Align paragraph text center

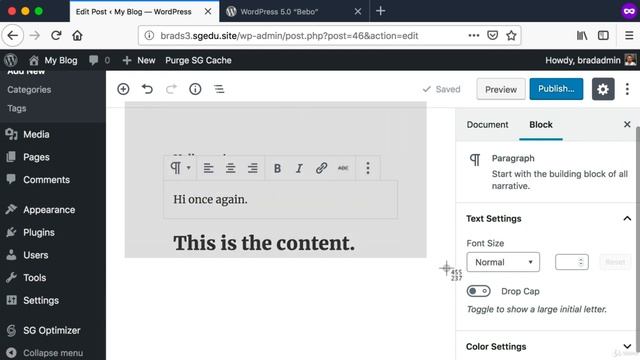(231, 168)
